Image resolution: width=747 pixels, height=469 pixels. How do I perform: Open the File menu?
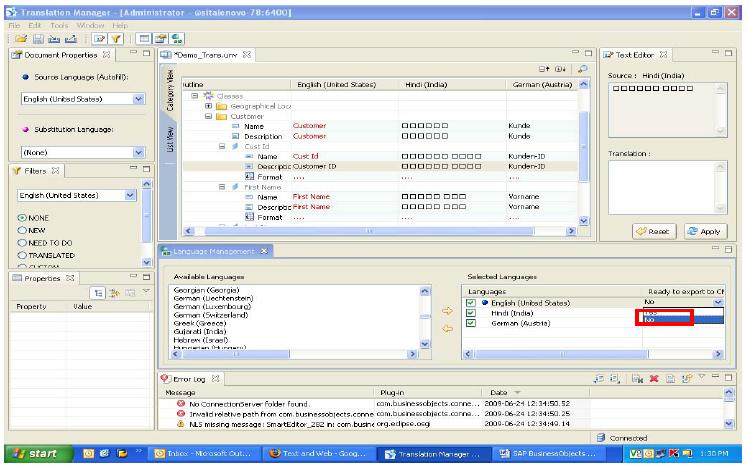click(14, 25)
